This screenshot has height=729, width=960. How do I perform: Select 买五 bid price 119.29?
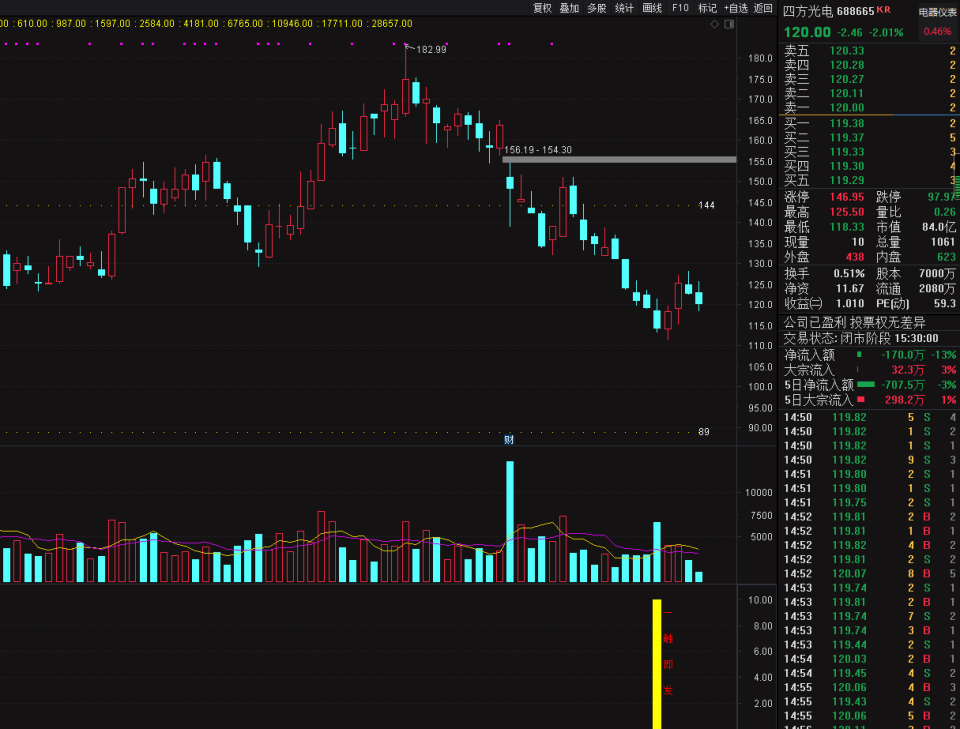tap(847, 180)
